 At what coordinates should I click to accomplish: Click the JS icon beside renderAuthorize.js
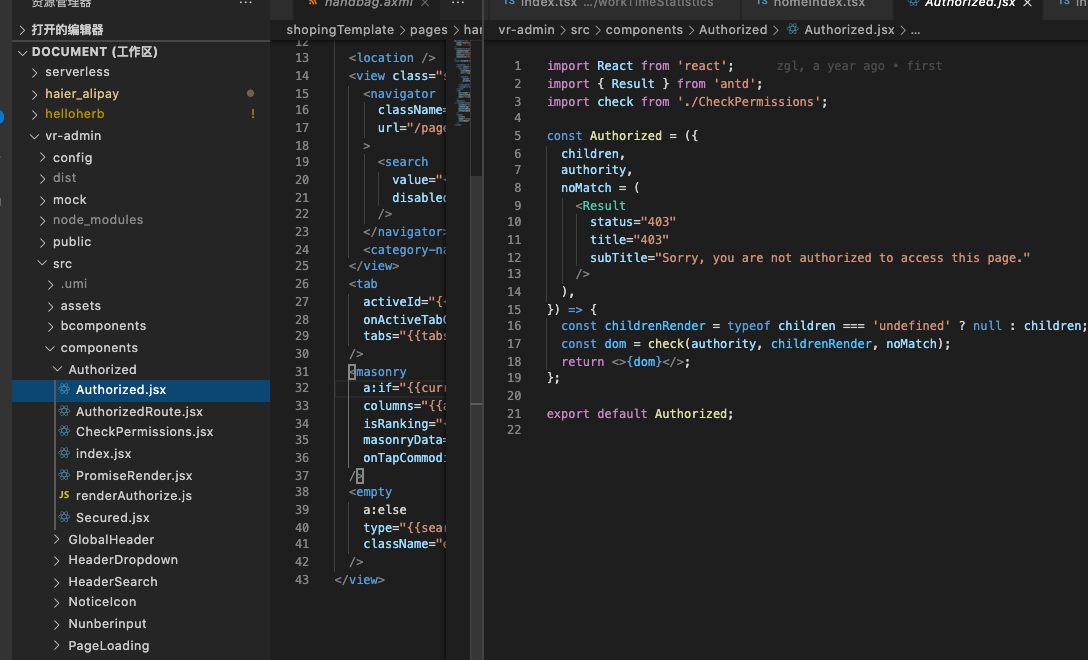[x=65, y=496]
